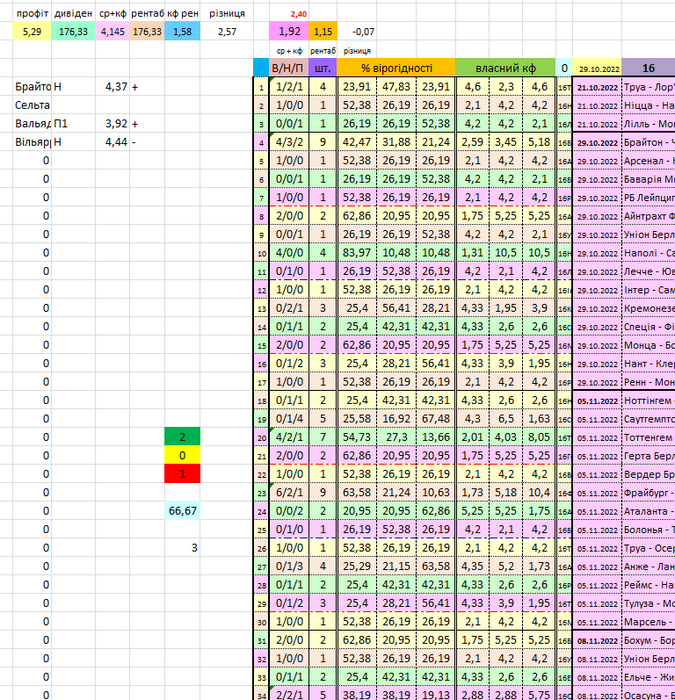Image resolution: width=675 pixels, height=700 pixels.
Task: Click the date cell beside 'Брайтон' match
Action: tap(597, 142)
